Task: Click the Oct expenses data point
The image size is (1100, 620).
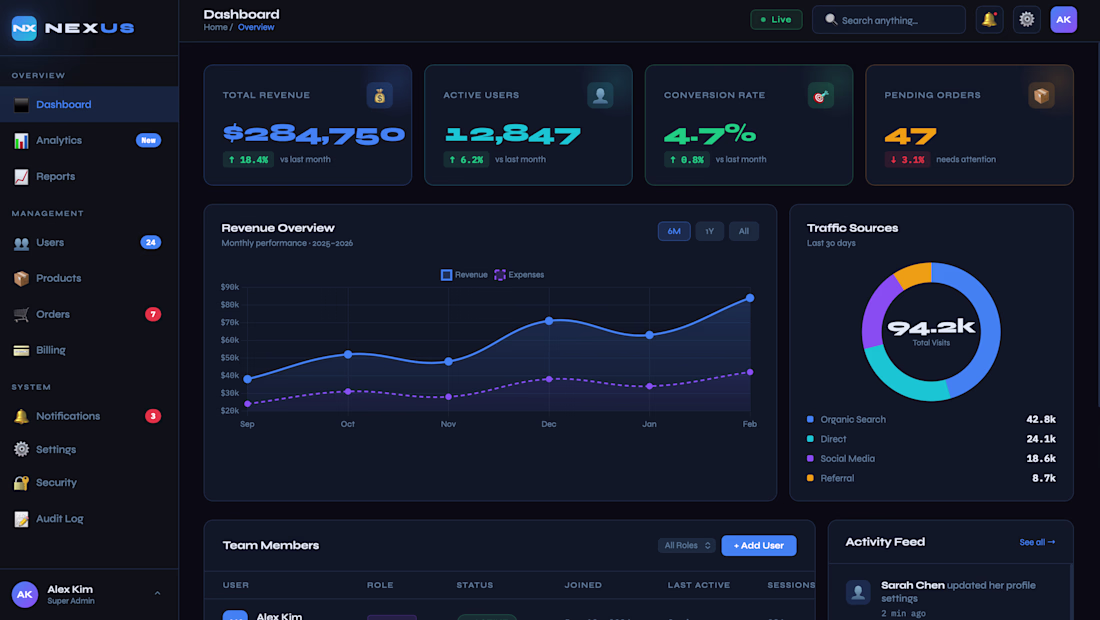Action: point(348,391)
